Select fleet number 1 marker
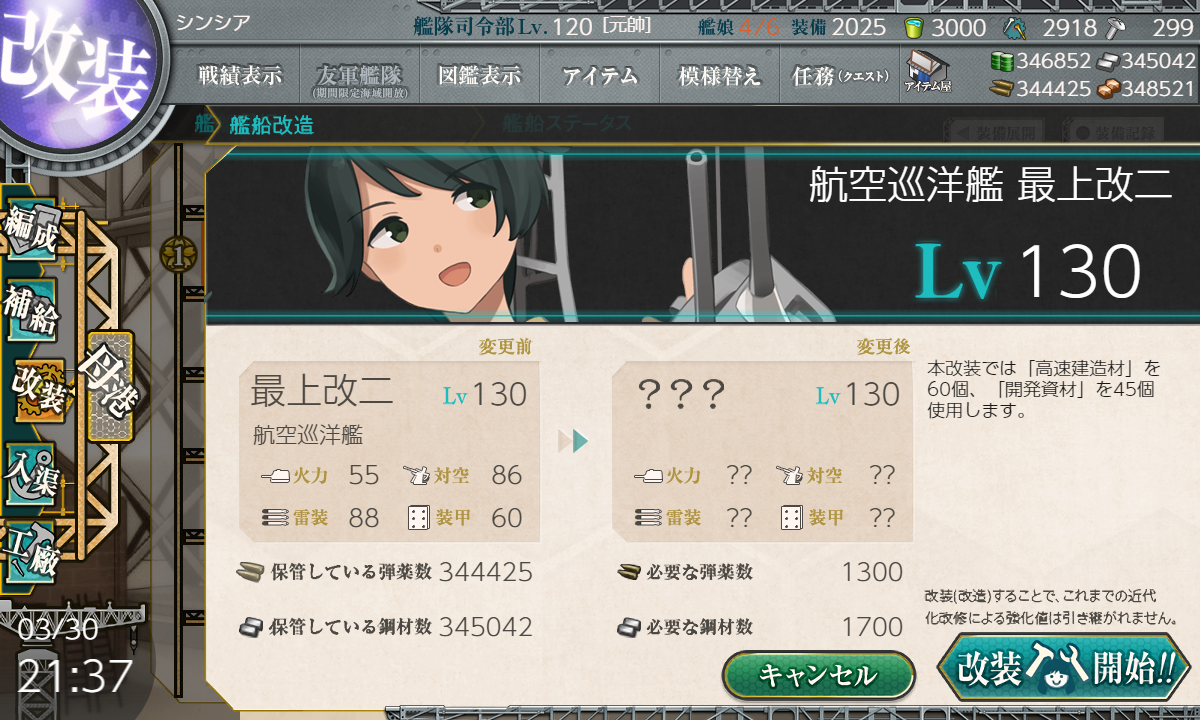1200x720 pixels. pos(177,255)
